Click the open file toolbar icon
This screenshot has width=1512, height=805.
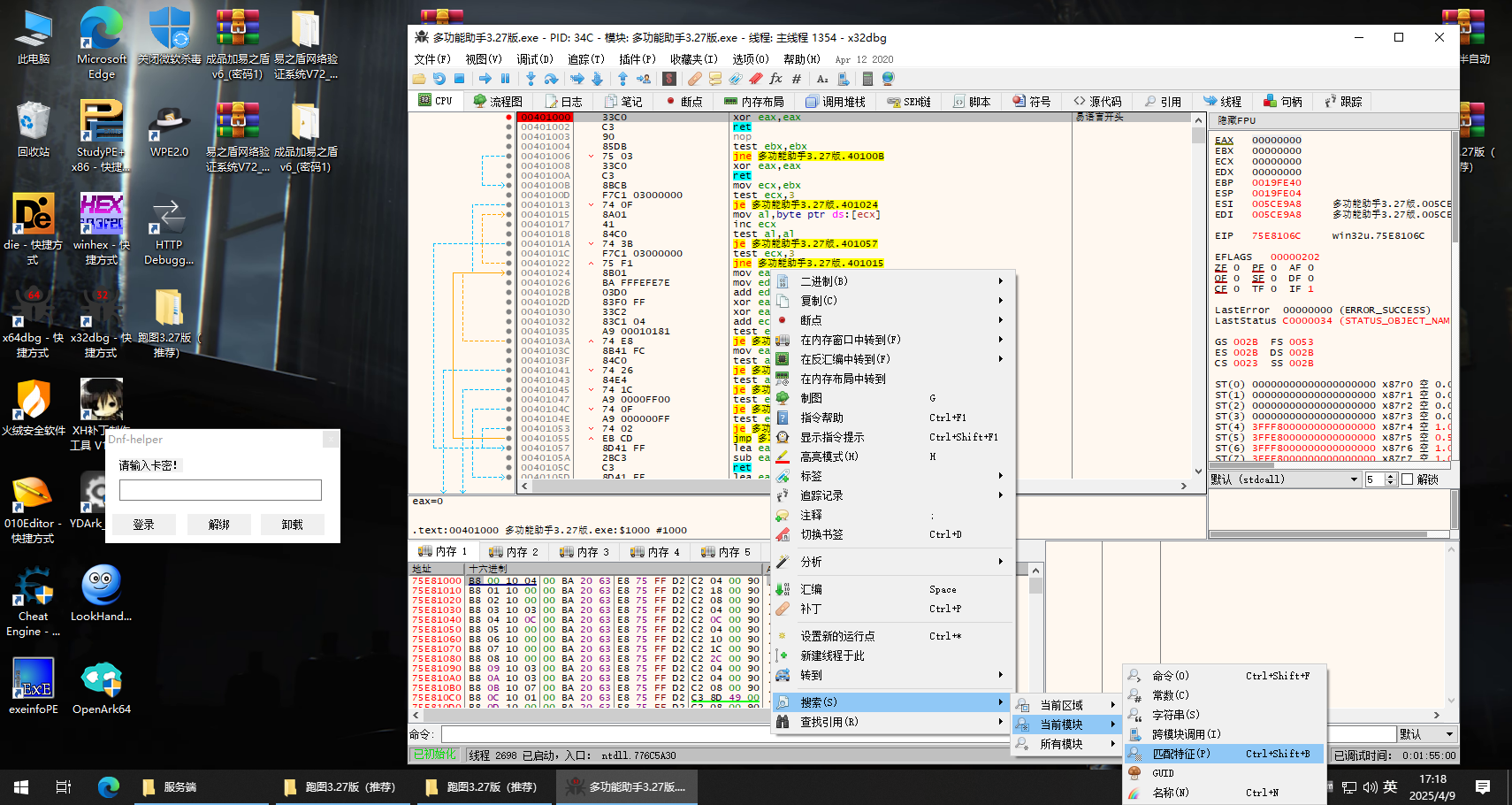point(419,79)
